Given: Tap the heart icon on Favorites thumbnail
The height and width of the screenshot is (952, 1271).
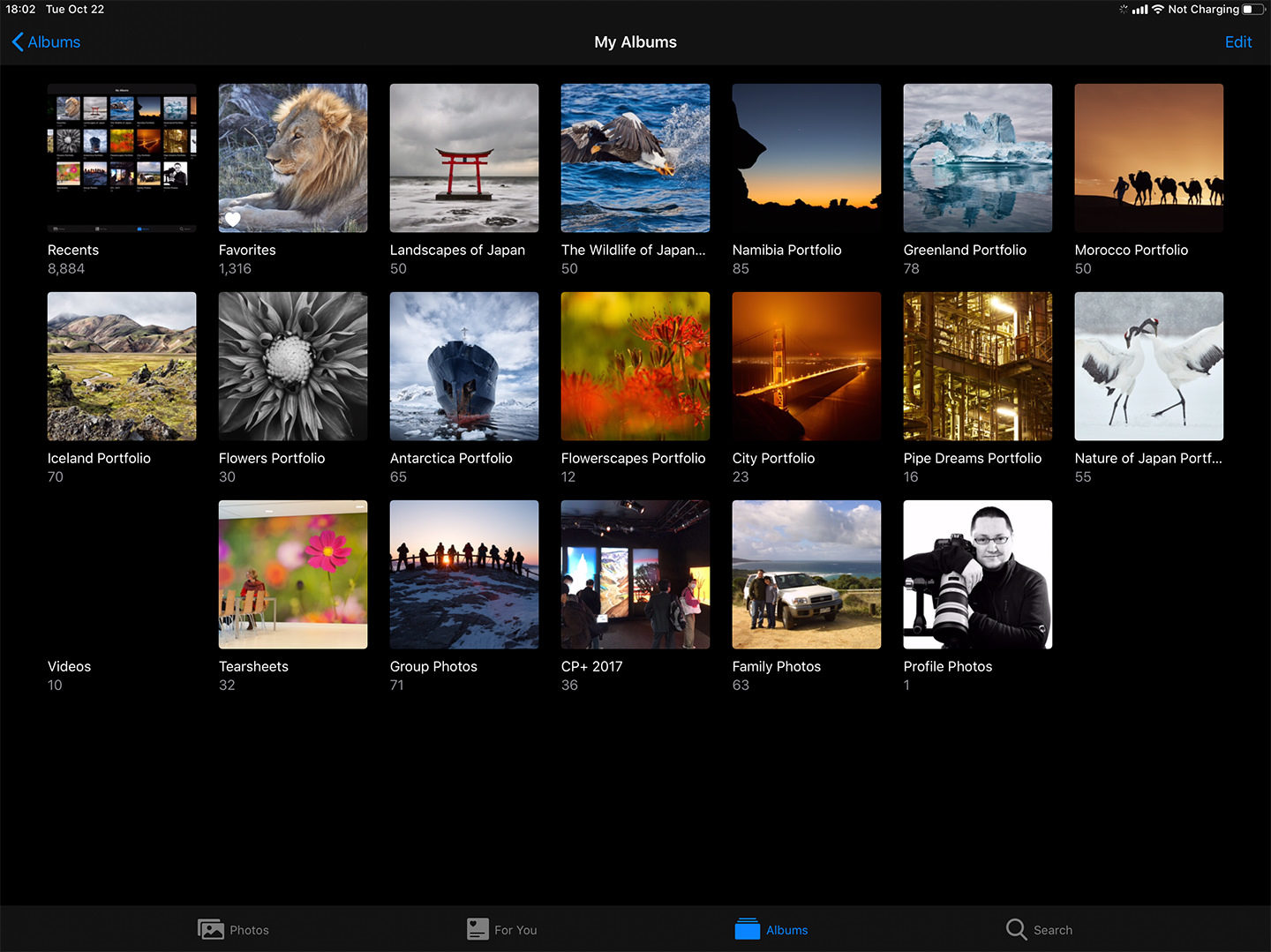Looking at the screenshot, I should click(233, 219).
